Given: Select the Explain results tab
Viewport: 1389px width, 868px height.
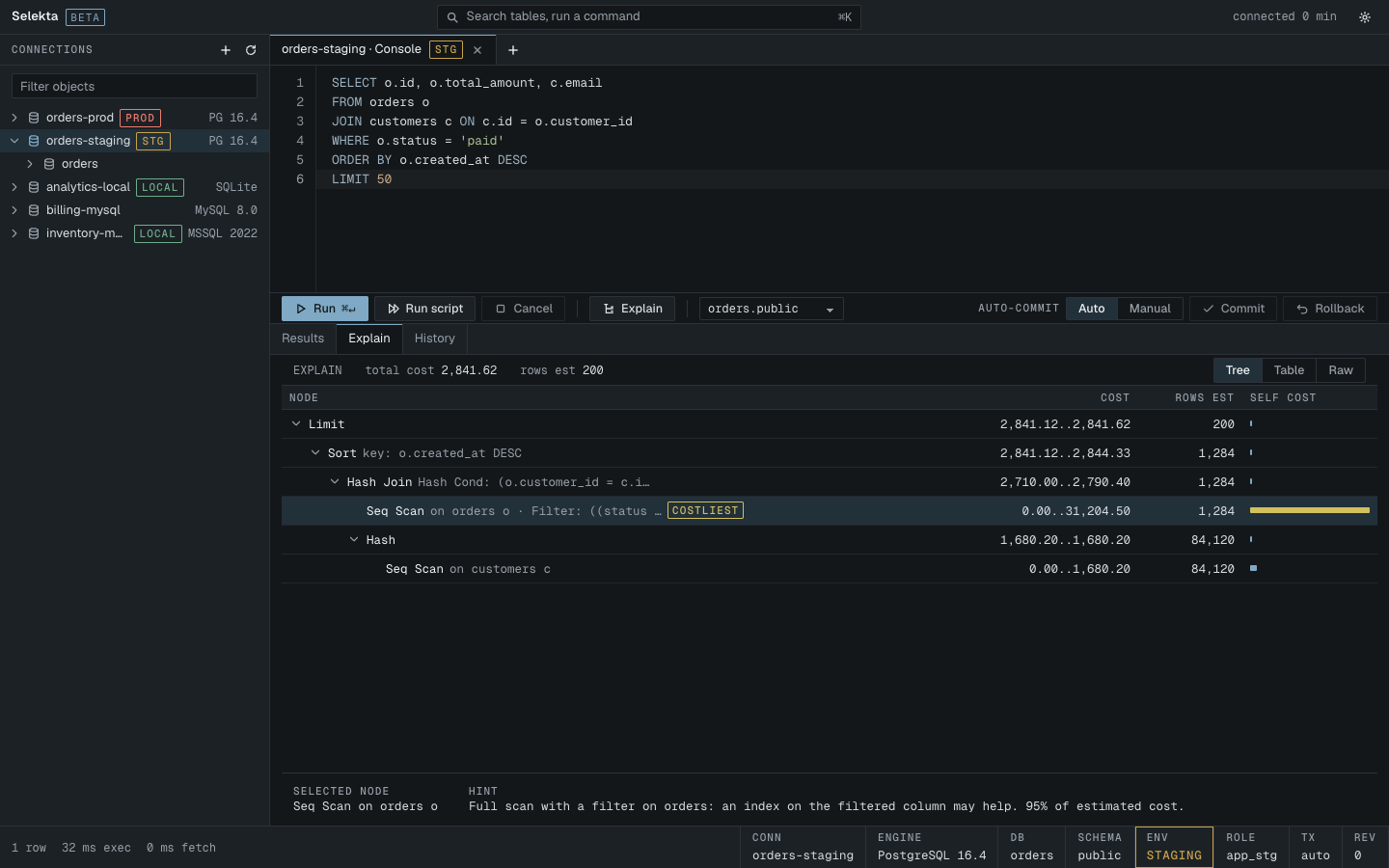Looking at the screenshot, I should [x=369, y=339].
